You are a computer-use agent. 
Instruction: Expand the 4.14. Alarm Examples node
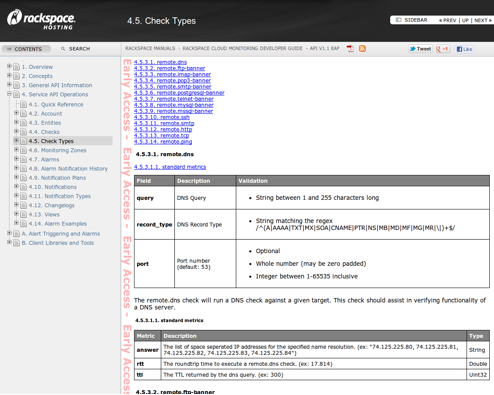pyautogui.click(x=16, y=223)
